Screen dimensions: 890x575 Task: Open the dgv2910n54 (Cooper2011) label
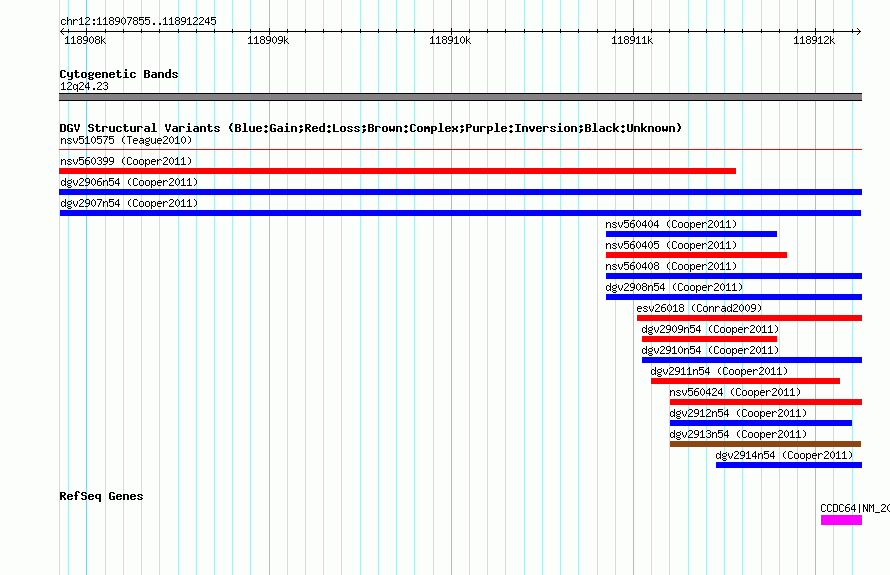pyautogui.click(x=710, y=350)
